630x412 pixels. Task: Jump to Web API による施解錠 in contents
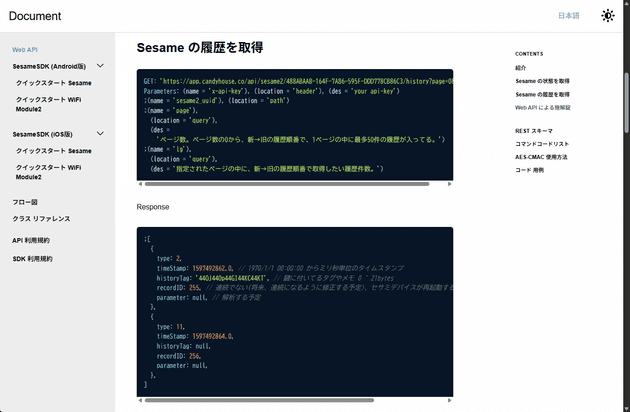click(x=543, y=107)
